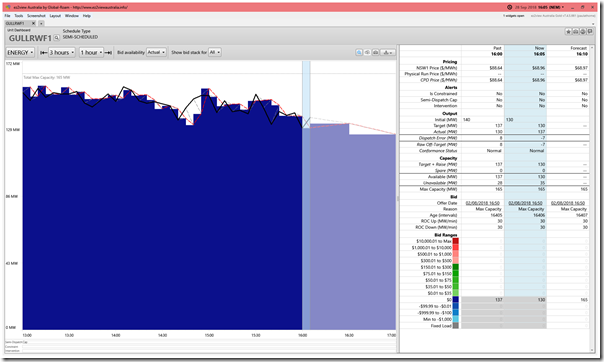Click the Past offer date link
Viewport: 604px width, 362px height.
point(483,203)
